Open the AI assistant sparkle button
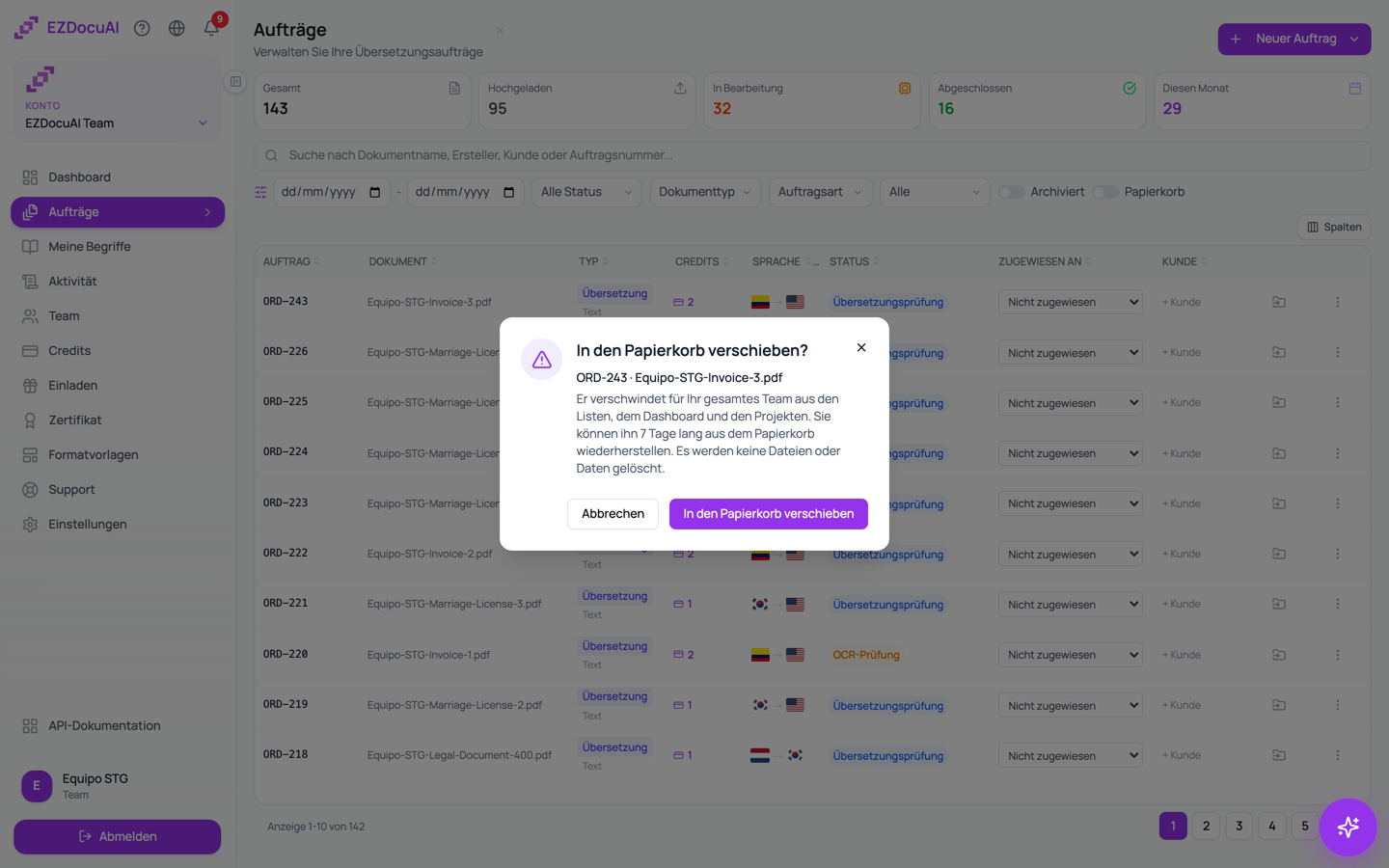This screenshot has height=868, width=1389. pyautogui.click(x=1348, y=827)
